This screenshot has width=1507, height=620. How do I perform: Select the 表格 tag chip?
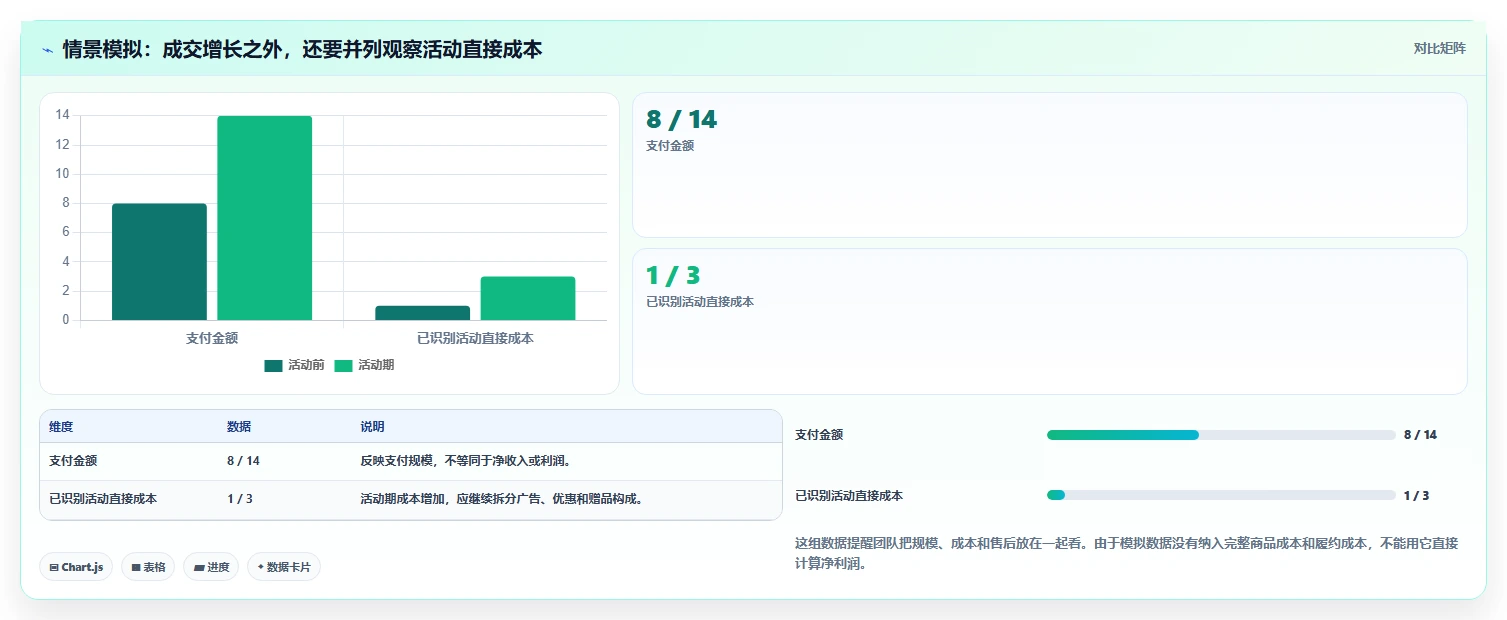pos(148,567)
